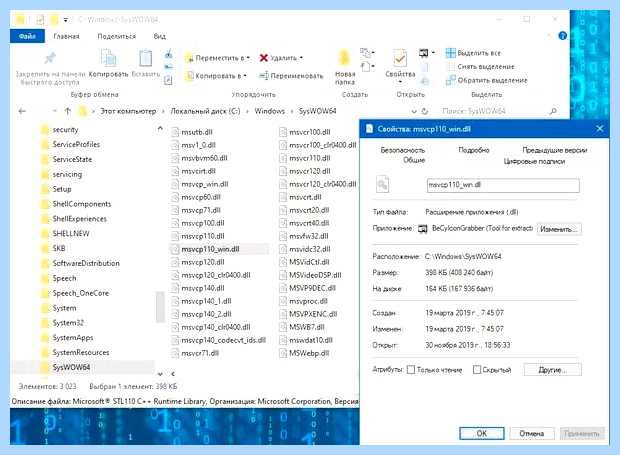Open the Цифровые подписи tab

tap(534, 161)
